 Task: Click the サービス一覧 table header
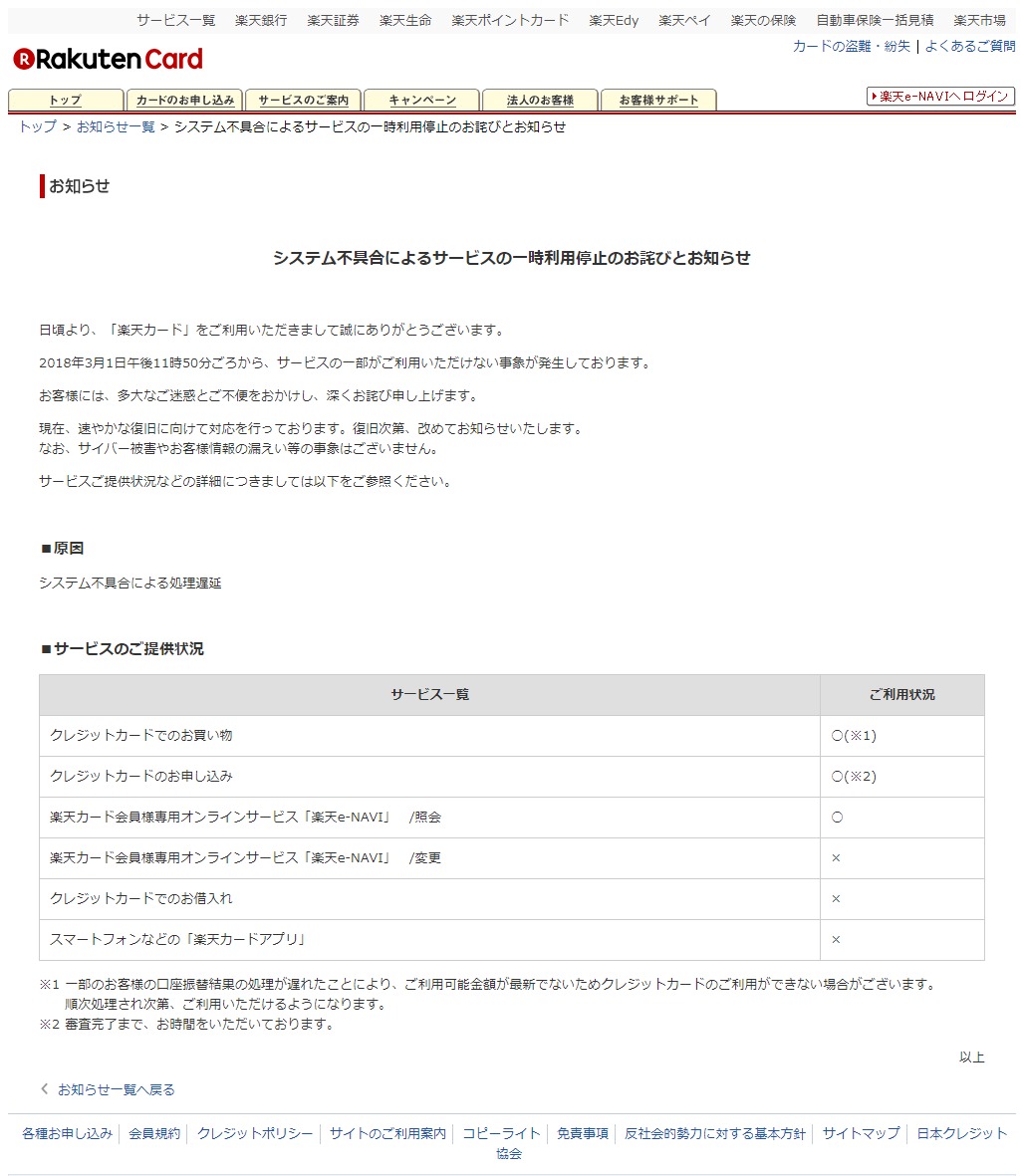[430, 694]
